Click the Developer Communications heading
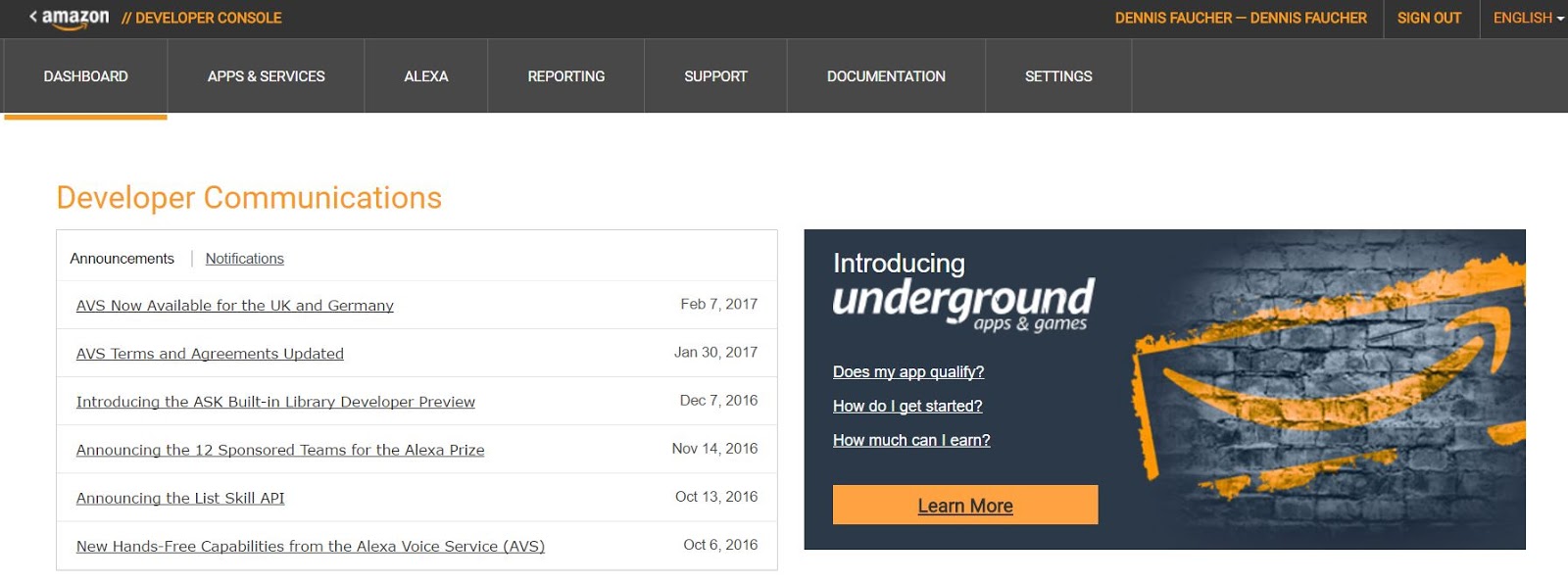This screenshot has width=1568, height=583. click(x=249, y=198)
